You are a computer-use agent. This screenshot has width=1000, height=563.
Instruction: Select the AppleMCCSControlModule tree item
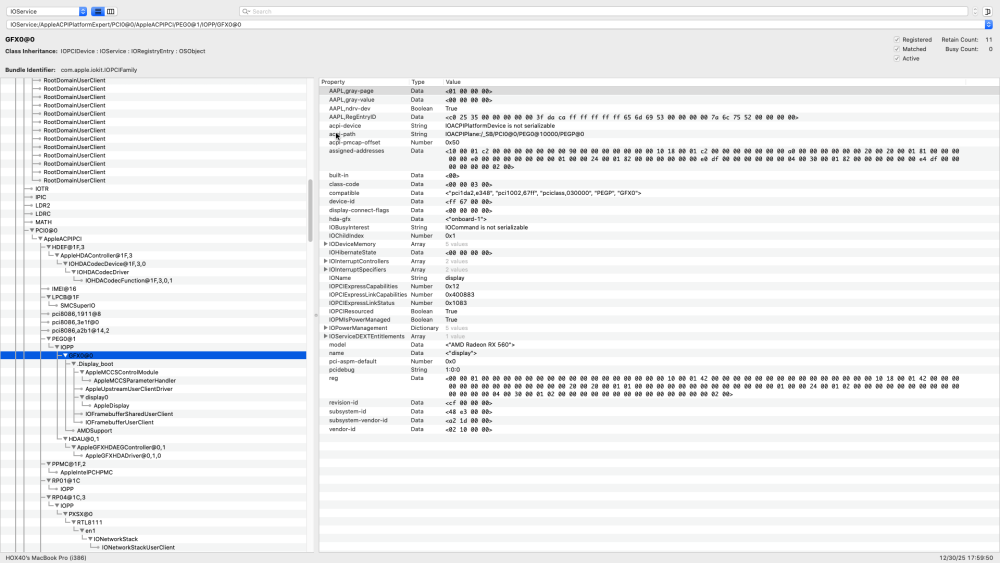pos(121,372)
